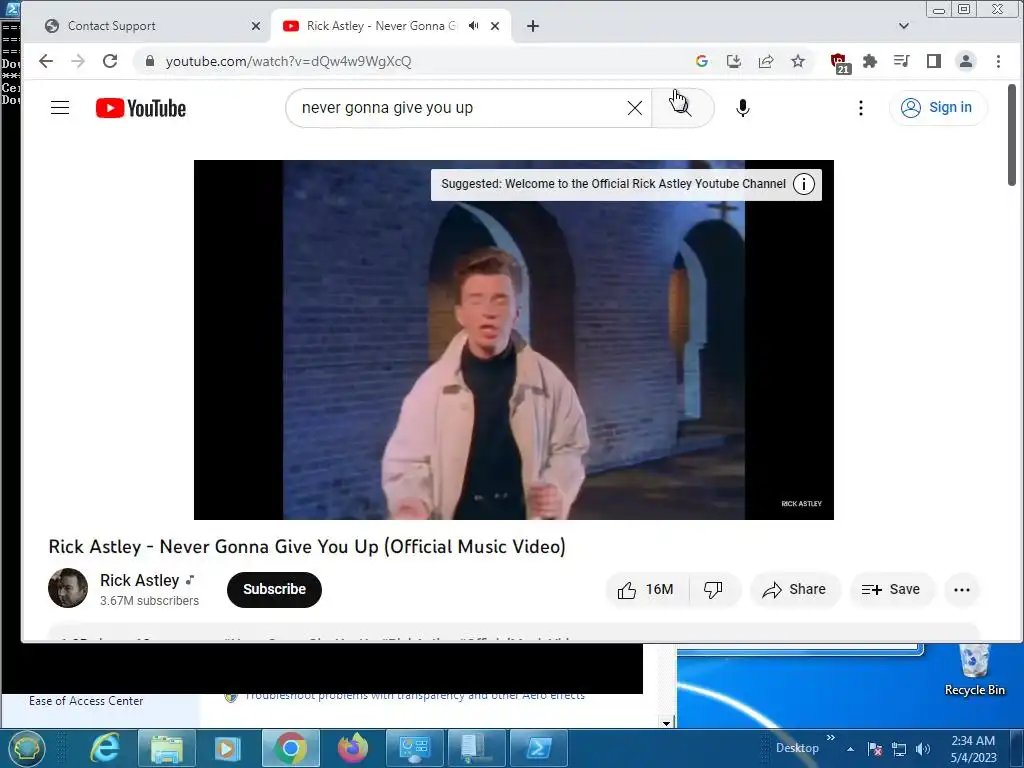Open more actions ellipsis next to Save
The image size is (1024, 768).
pos(962,590)
